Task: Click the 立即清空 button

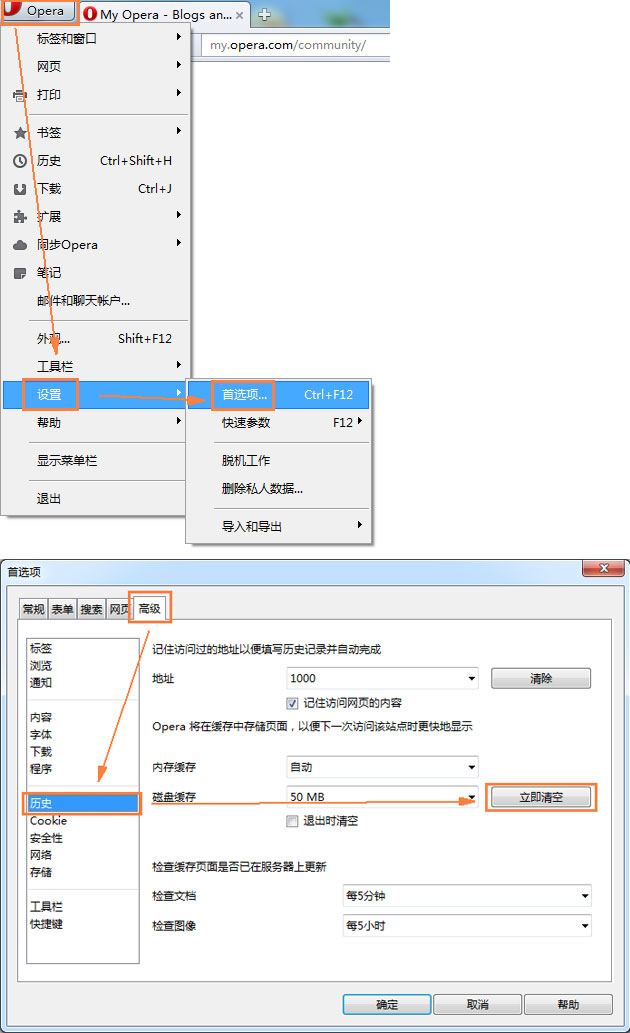Action: 541,797
